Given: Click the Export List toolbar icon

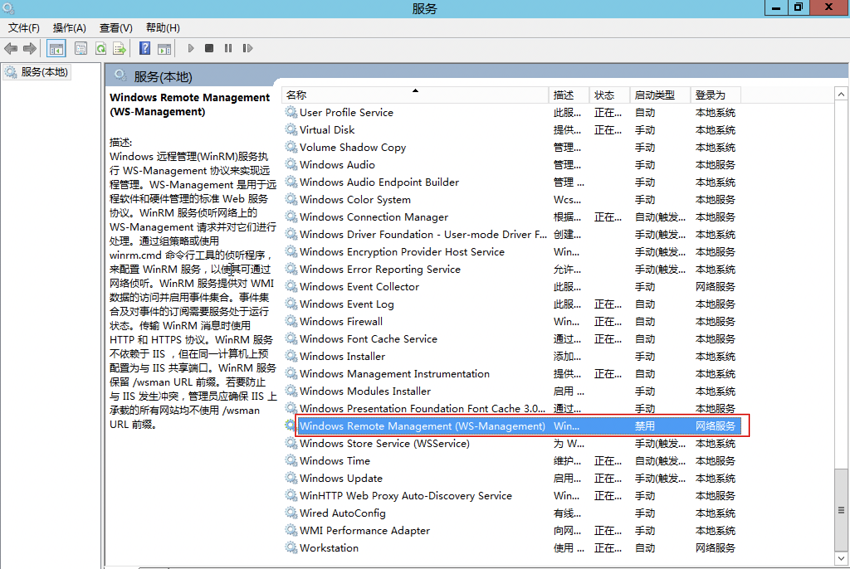Looking at the screenshot, I should click(119, 49).
